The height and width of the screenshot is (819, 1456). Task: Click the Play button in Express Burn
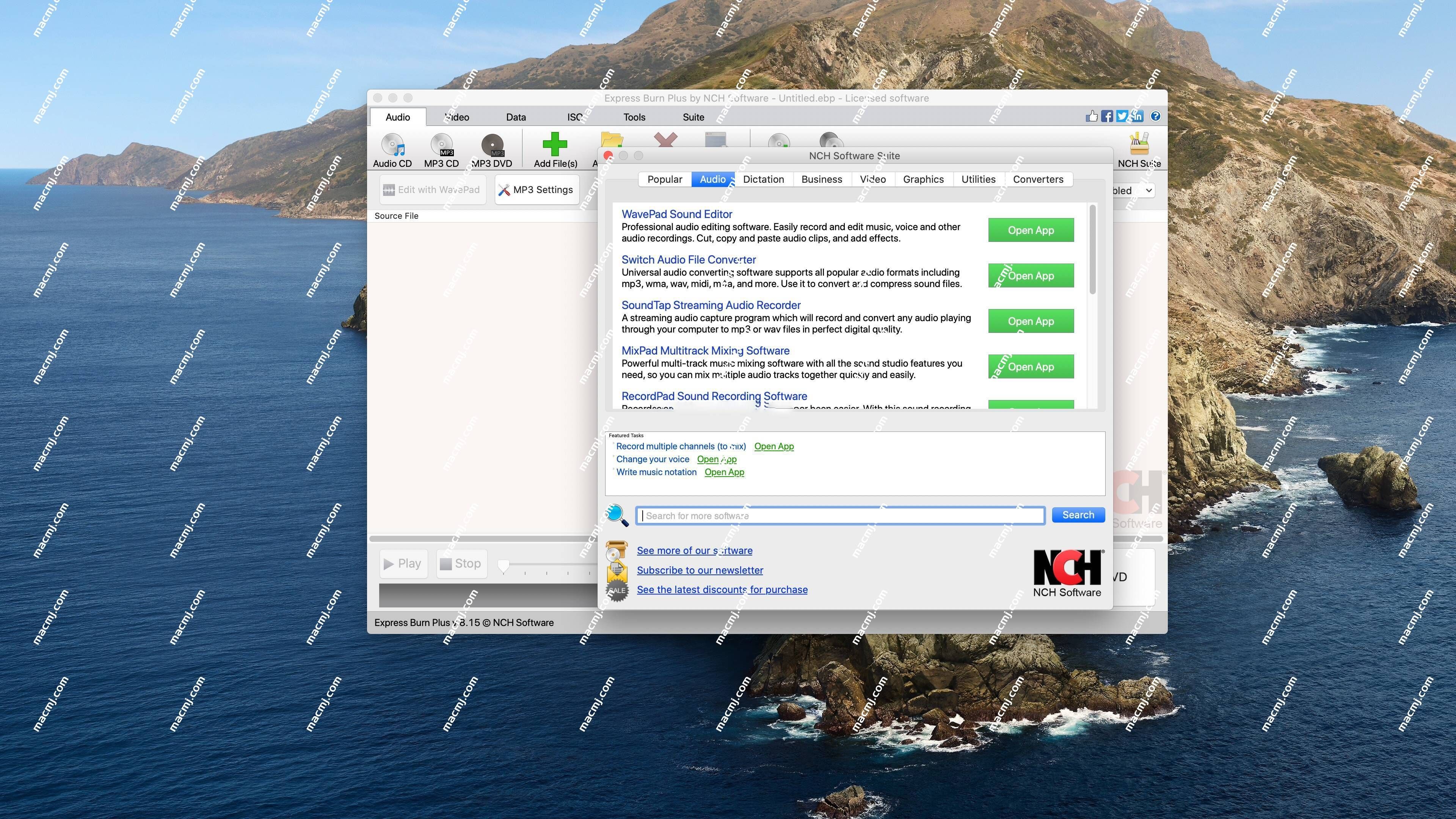(403, 563)
